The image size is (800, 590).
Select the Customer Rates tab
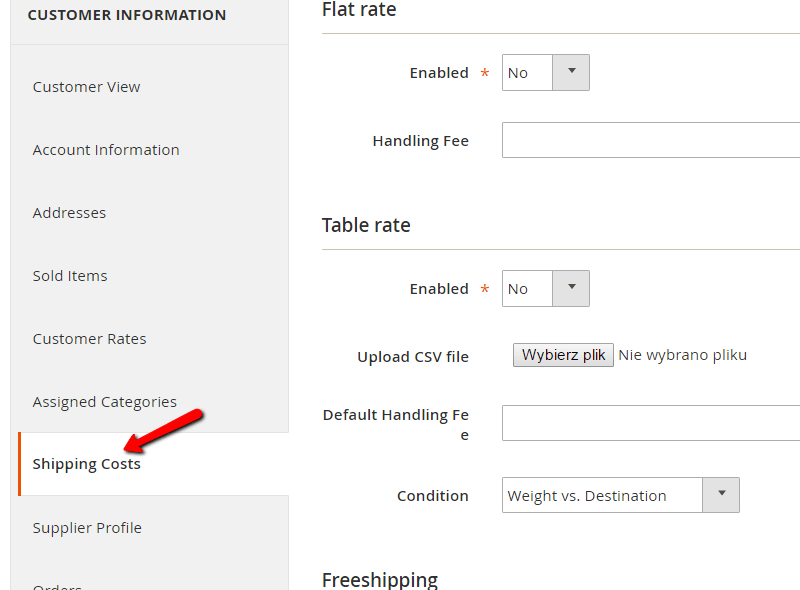[x=89, y=339]
